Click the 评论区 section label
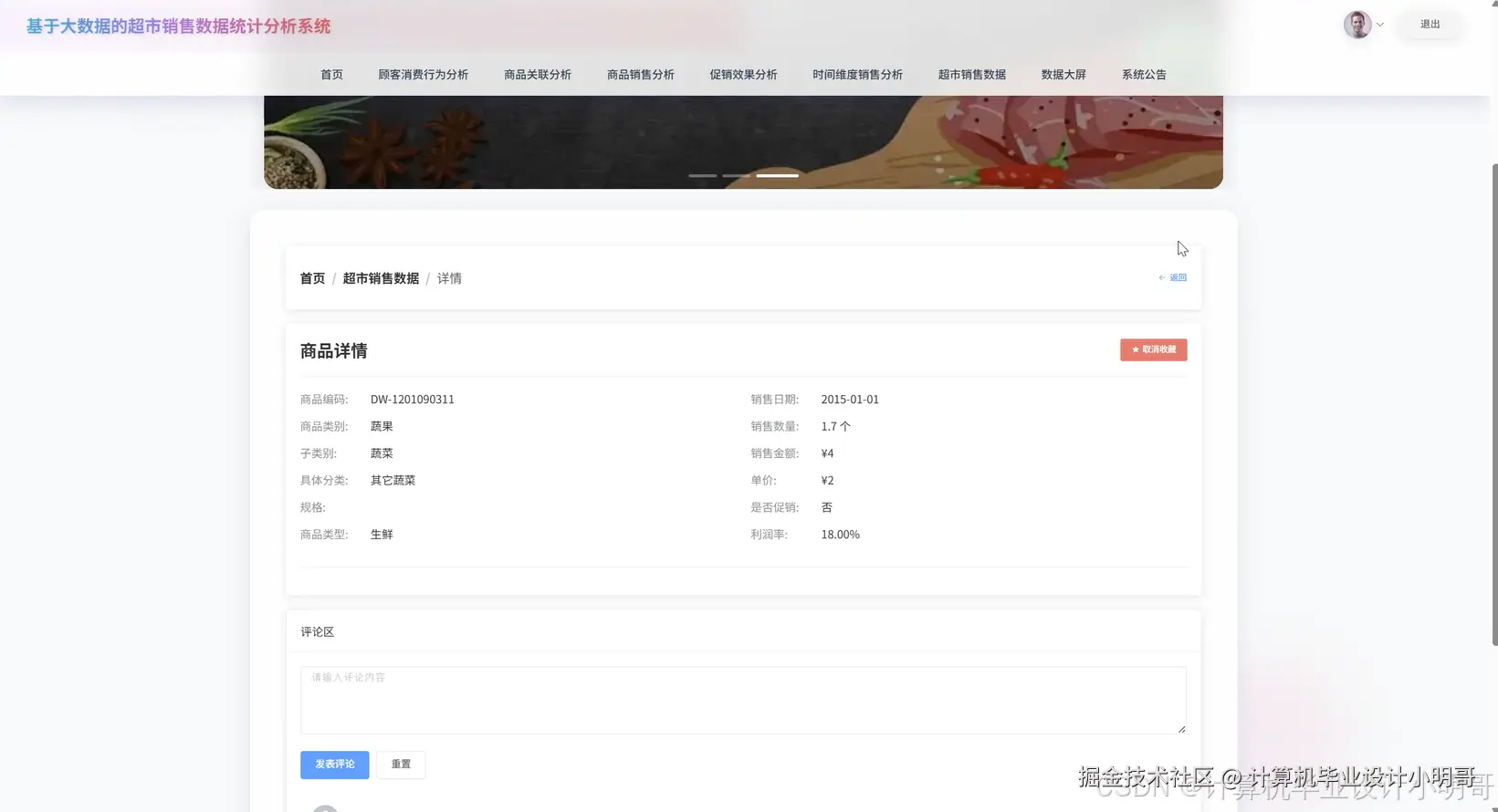The image size is (1498, 812). (318, 631)
